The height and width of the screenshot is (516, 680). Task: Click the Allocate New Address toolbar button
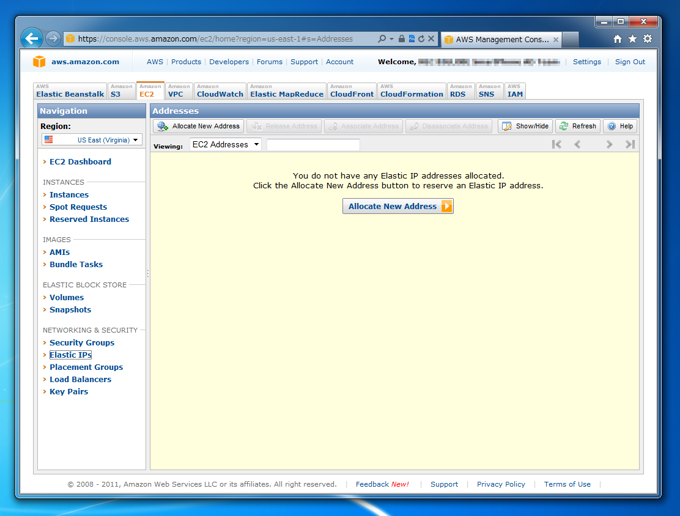pyautogui.click(x=199, y=126)
